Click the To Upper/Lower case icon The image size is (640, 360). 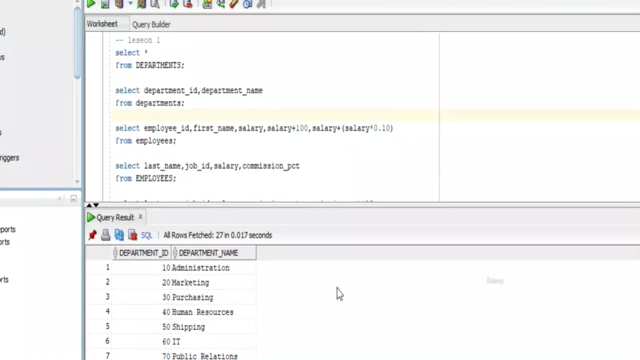221,4
